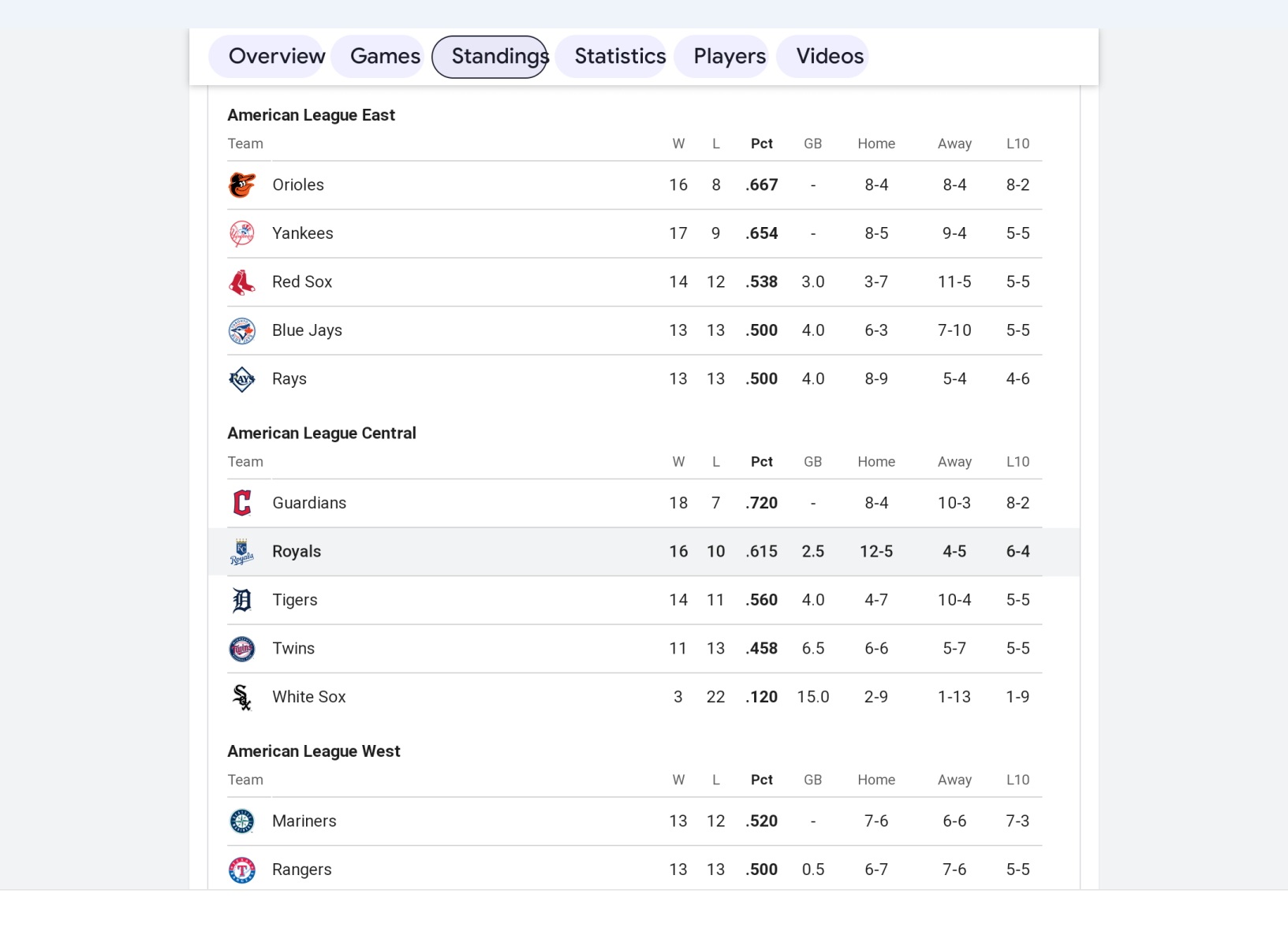This screenshot has width=1288, height=946.
Task: Open the Rays team name link
Action: tap(289, 379)
